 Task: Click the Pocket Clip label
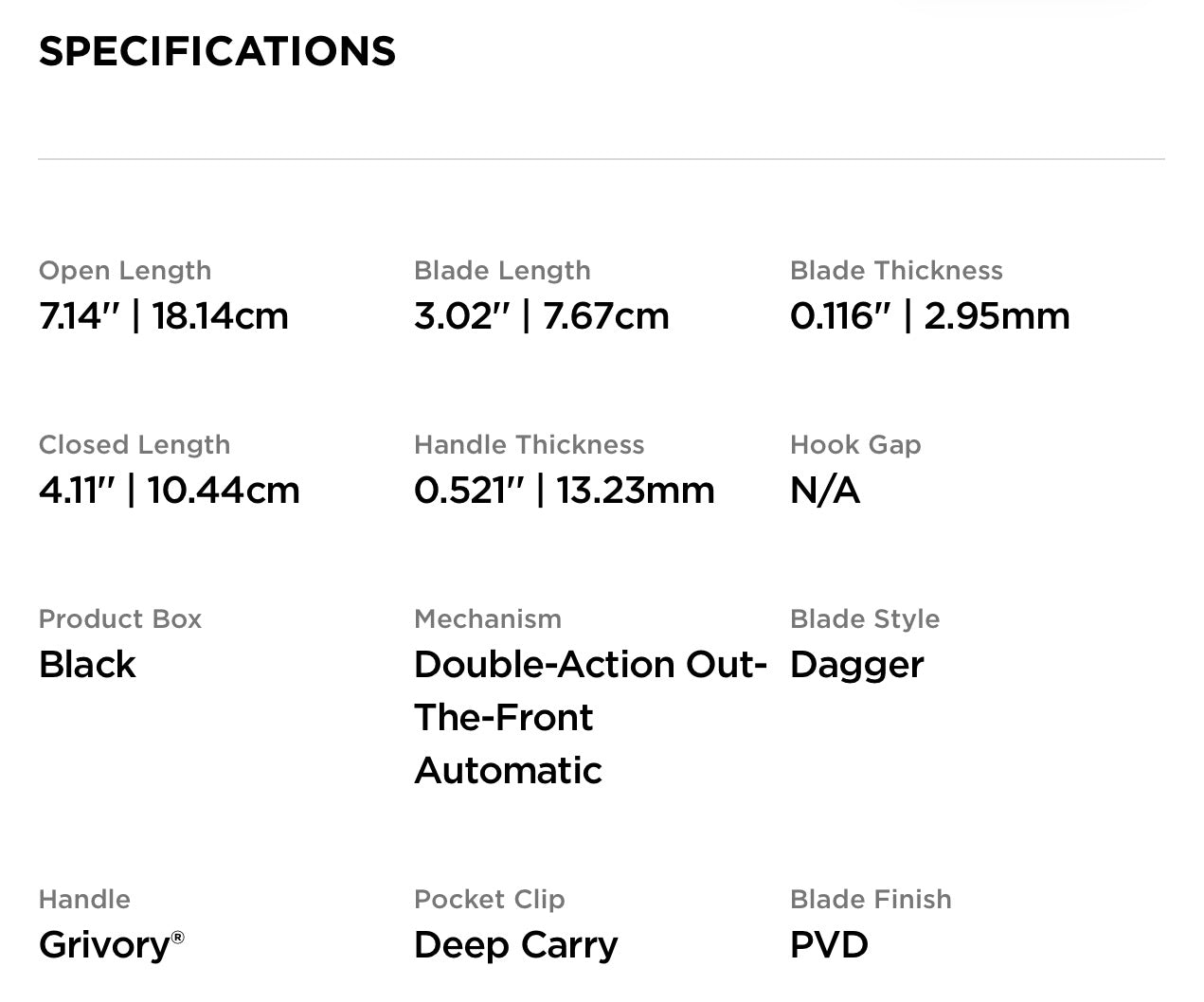pos(490,899)
